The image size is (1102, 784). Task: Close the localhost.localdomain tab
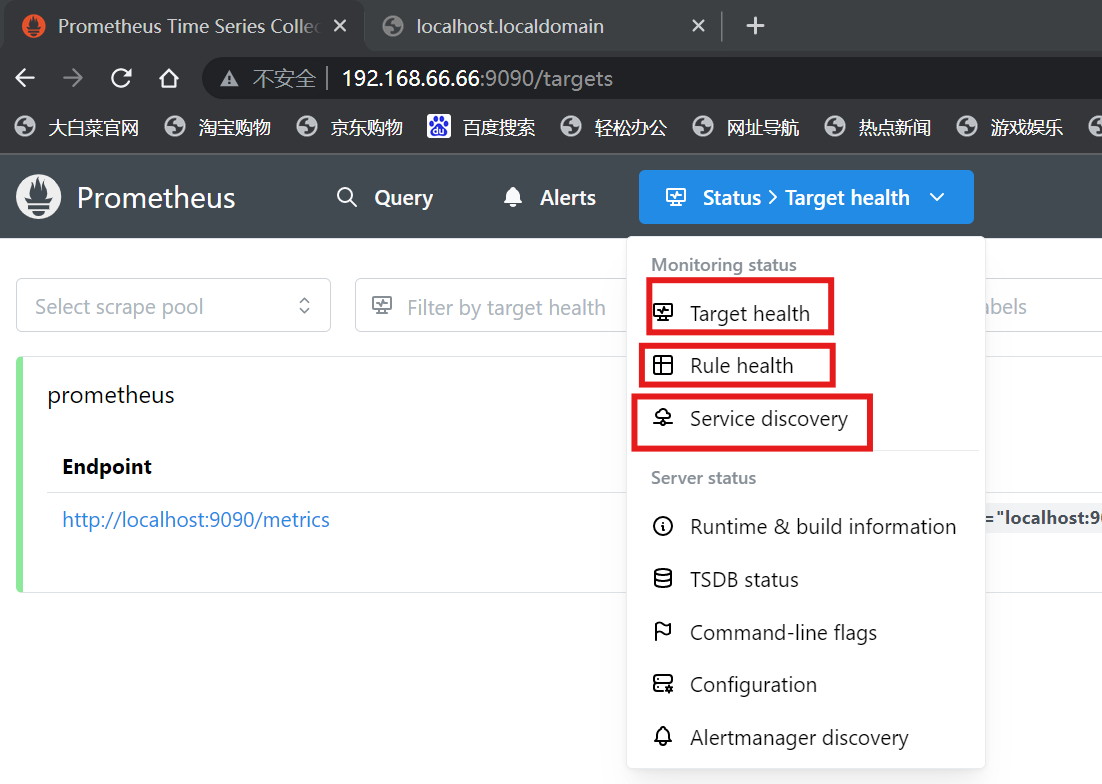[x=699, y=26]
